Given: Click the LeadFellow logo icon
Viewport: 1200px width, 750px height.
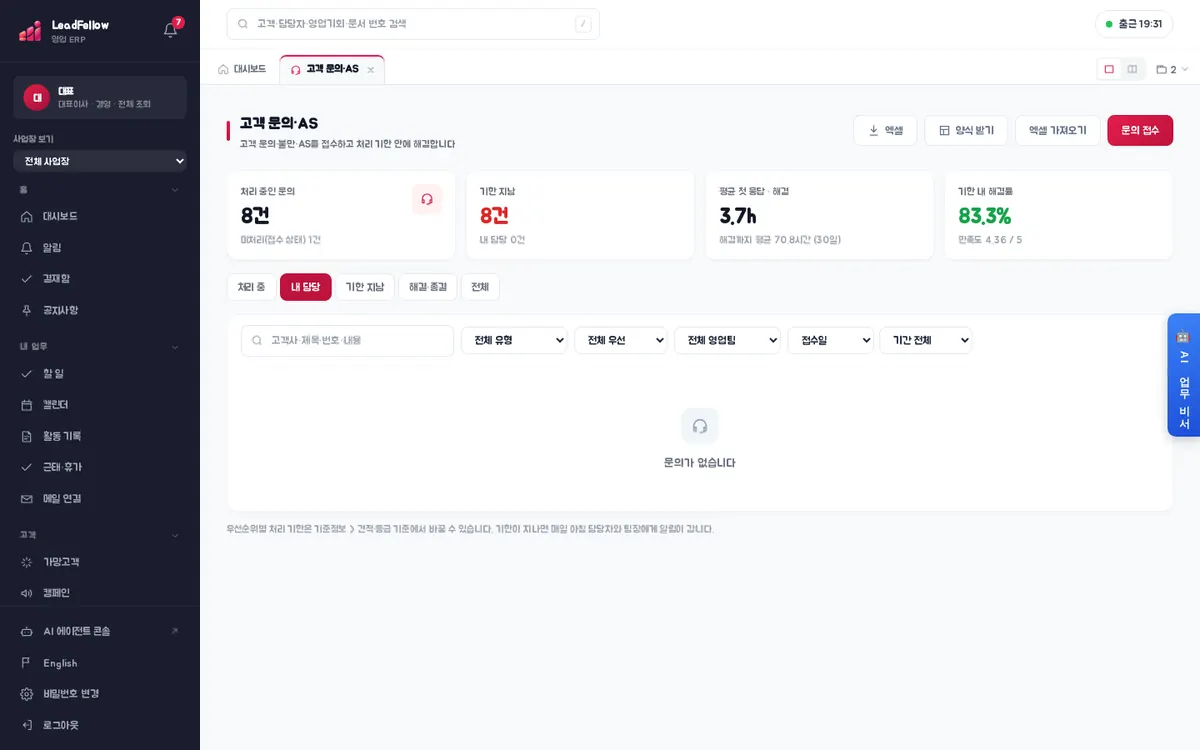Looking at the screenshot, I should 30,31.
